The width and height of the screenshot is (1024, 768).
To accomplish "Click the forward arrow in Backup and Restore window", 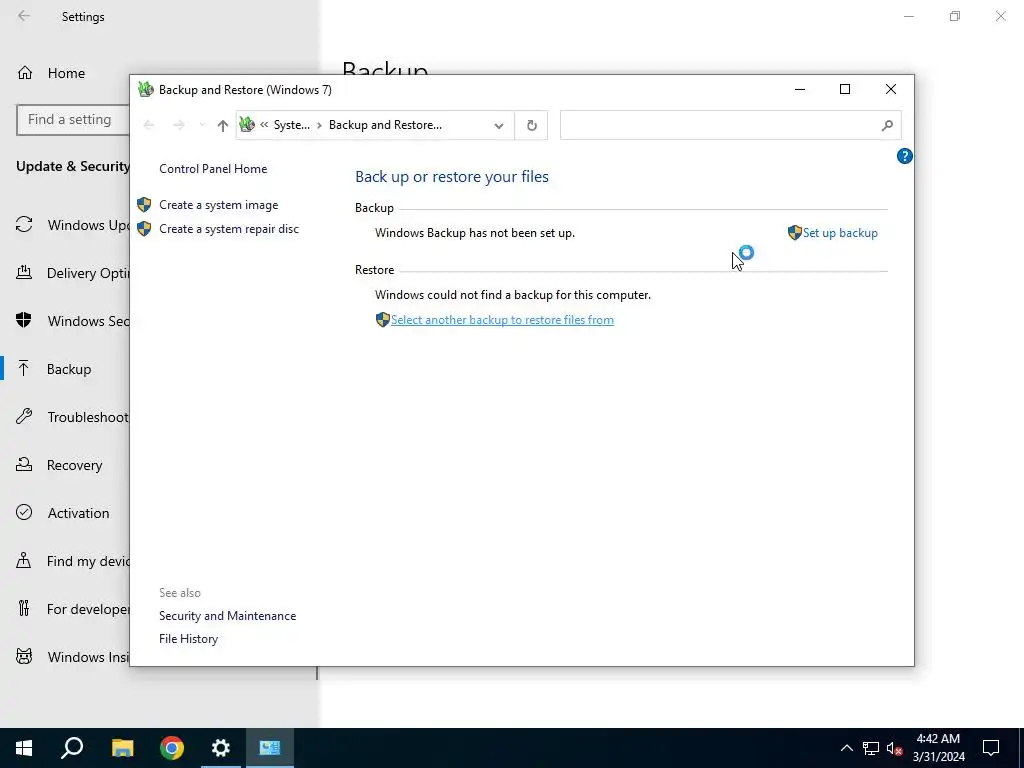I will pos(179,125).
